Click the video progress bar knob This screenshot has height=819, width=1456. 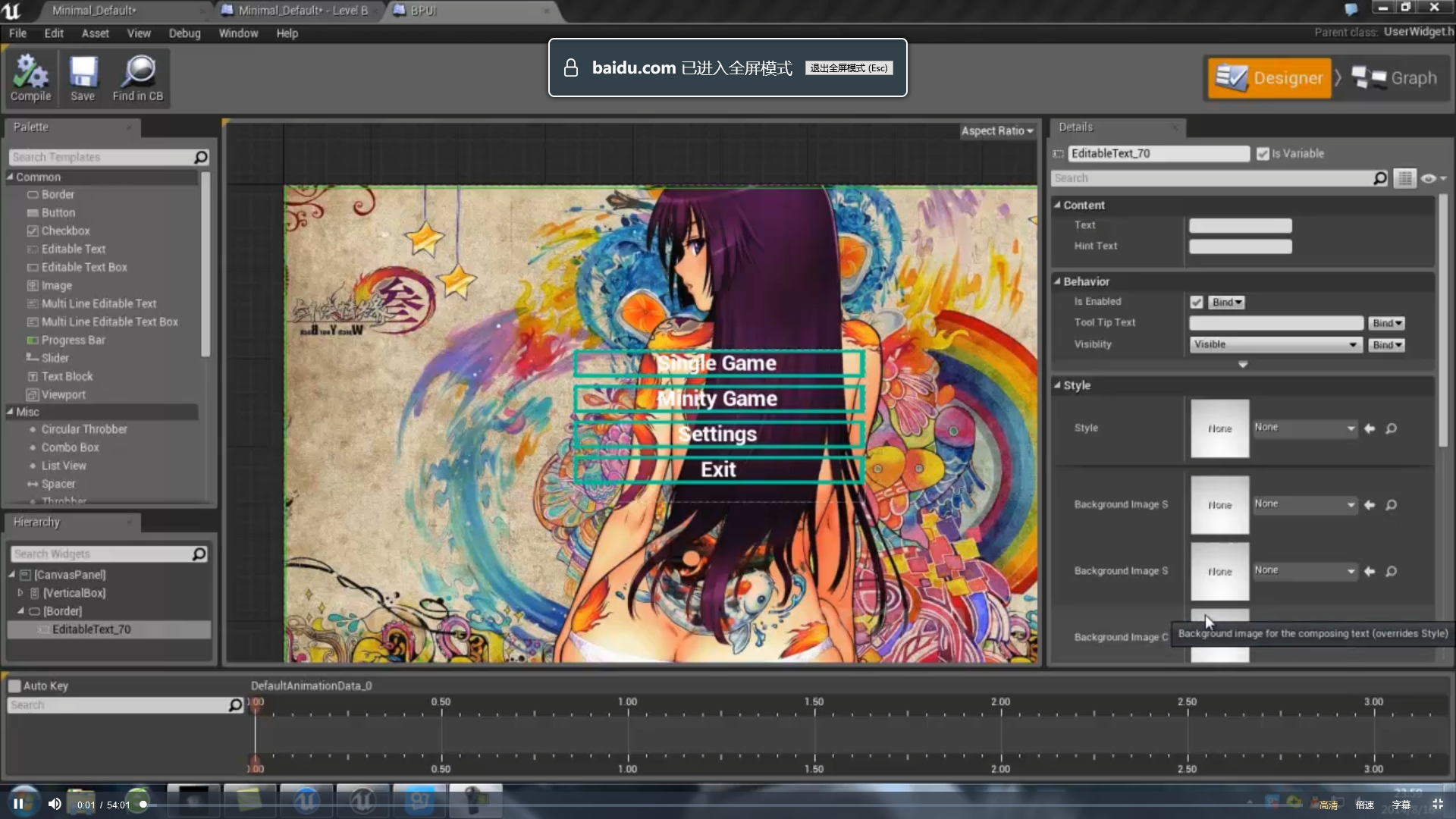[x=143, y=805]
